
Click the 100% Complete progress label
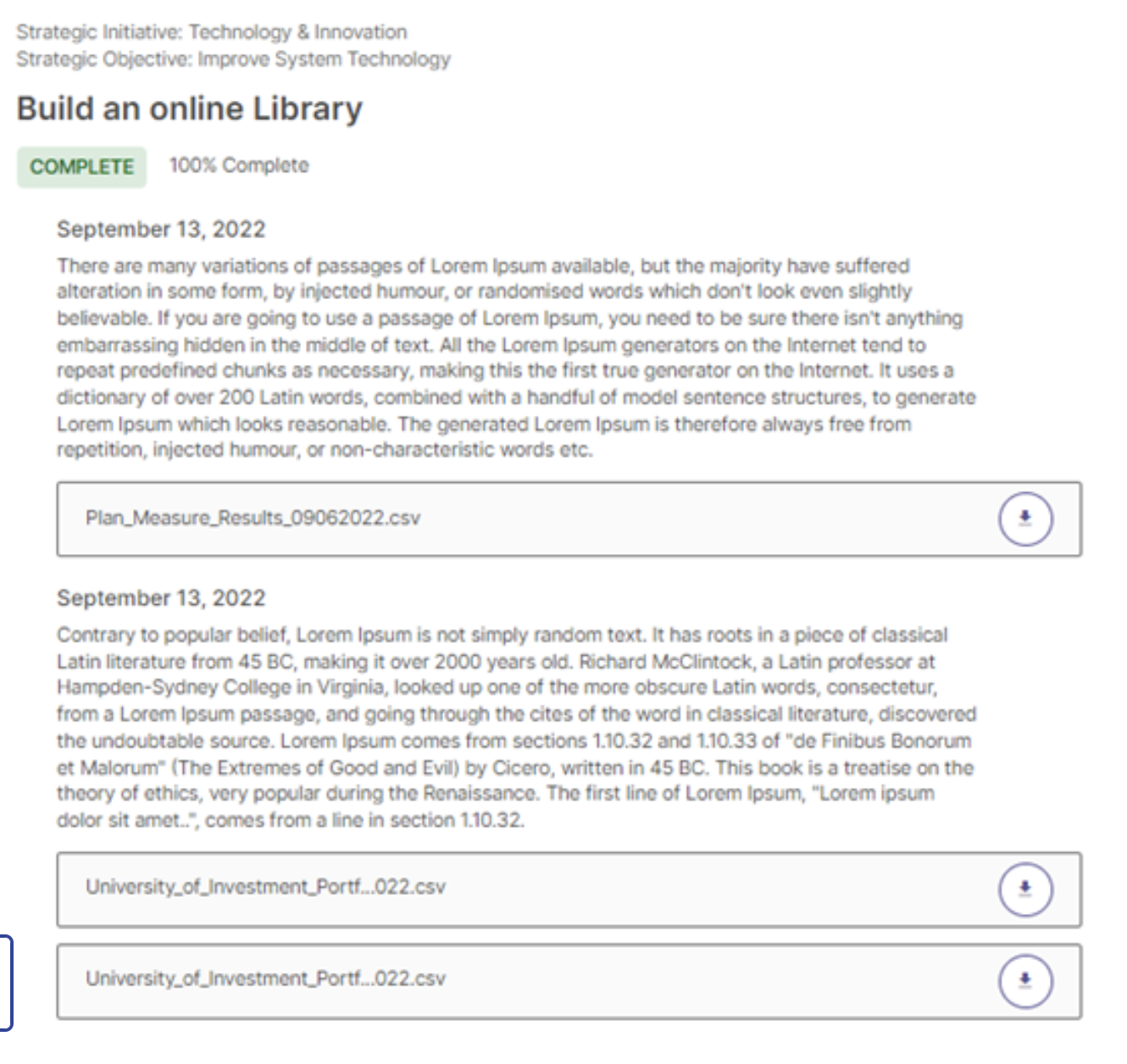tap(239, 165)
